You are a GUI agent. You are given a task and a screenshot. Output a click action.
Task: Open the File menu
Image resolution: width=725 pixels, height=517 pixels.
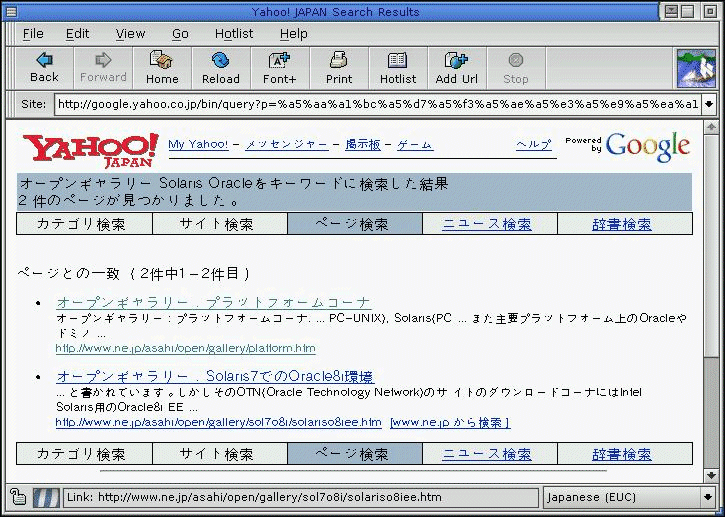[x=33, y=34]
